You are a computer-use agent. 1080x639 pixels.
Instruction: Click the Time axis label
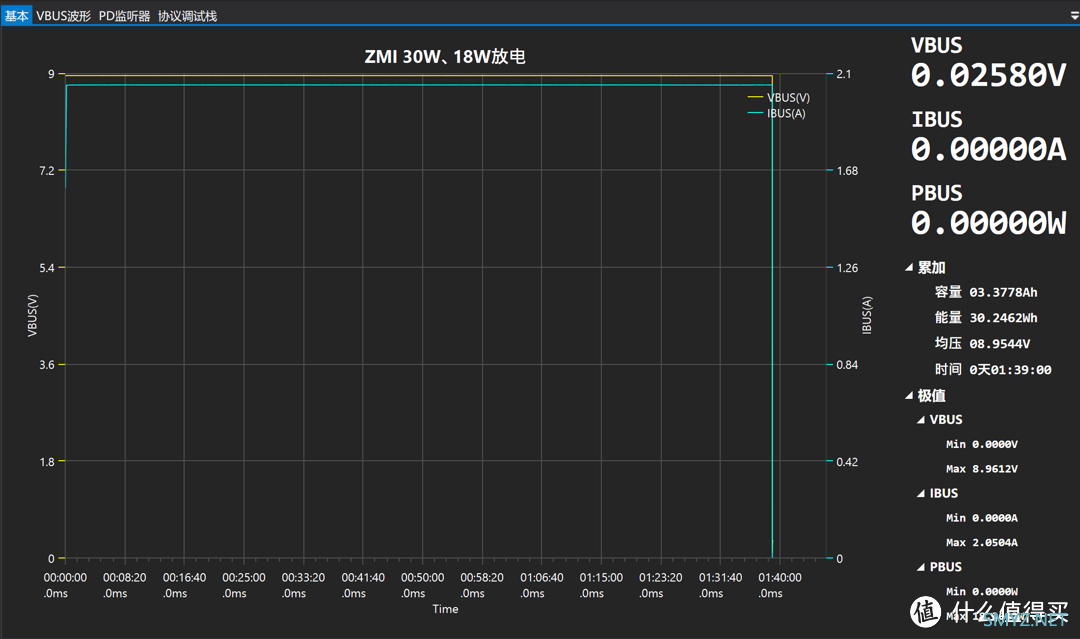pos(445,609)
